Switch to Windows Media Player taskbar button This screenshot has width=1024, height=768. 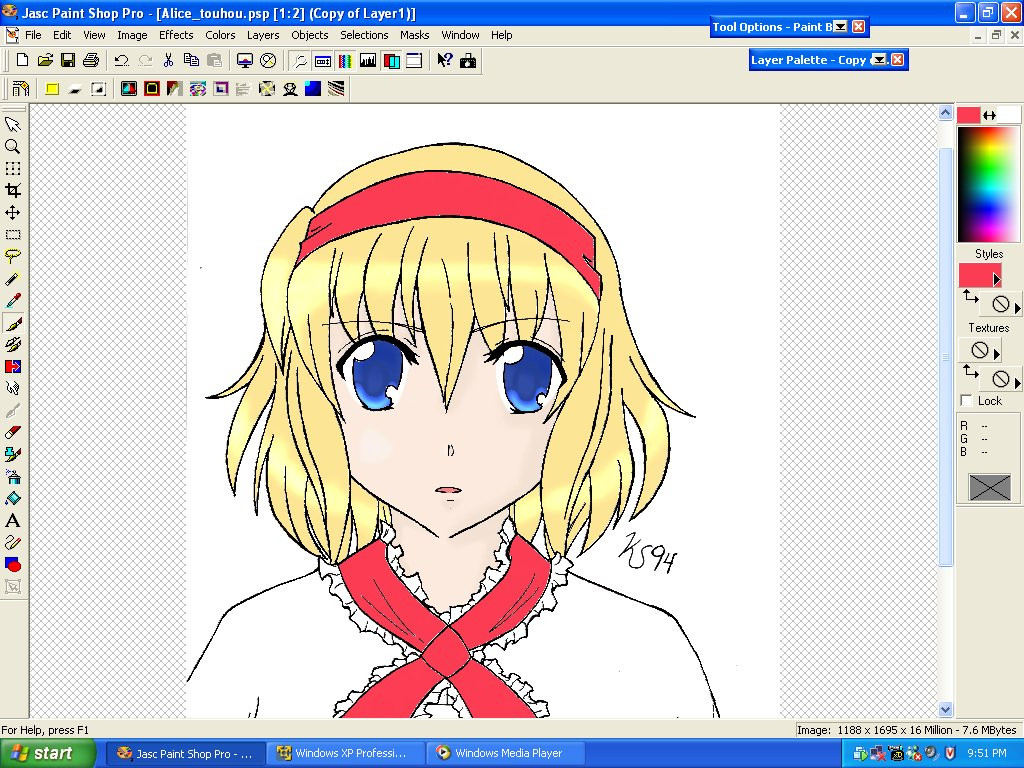tap(504, 753)
